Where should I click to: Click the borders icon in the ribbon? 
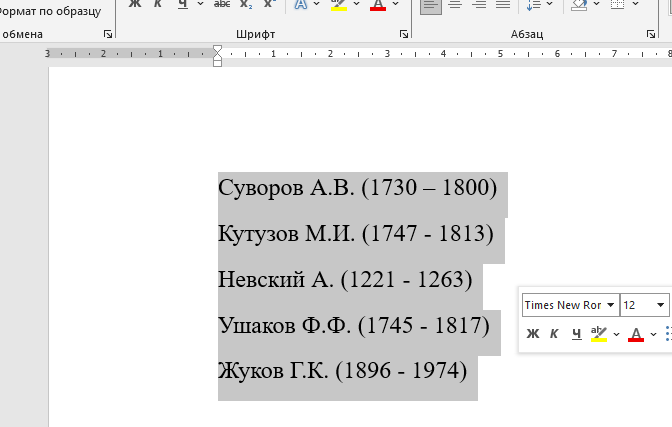click(618, 4)
